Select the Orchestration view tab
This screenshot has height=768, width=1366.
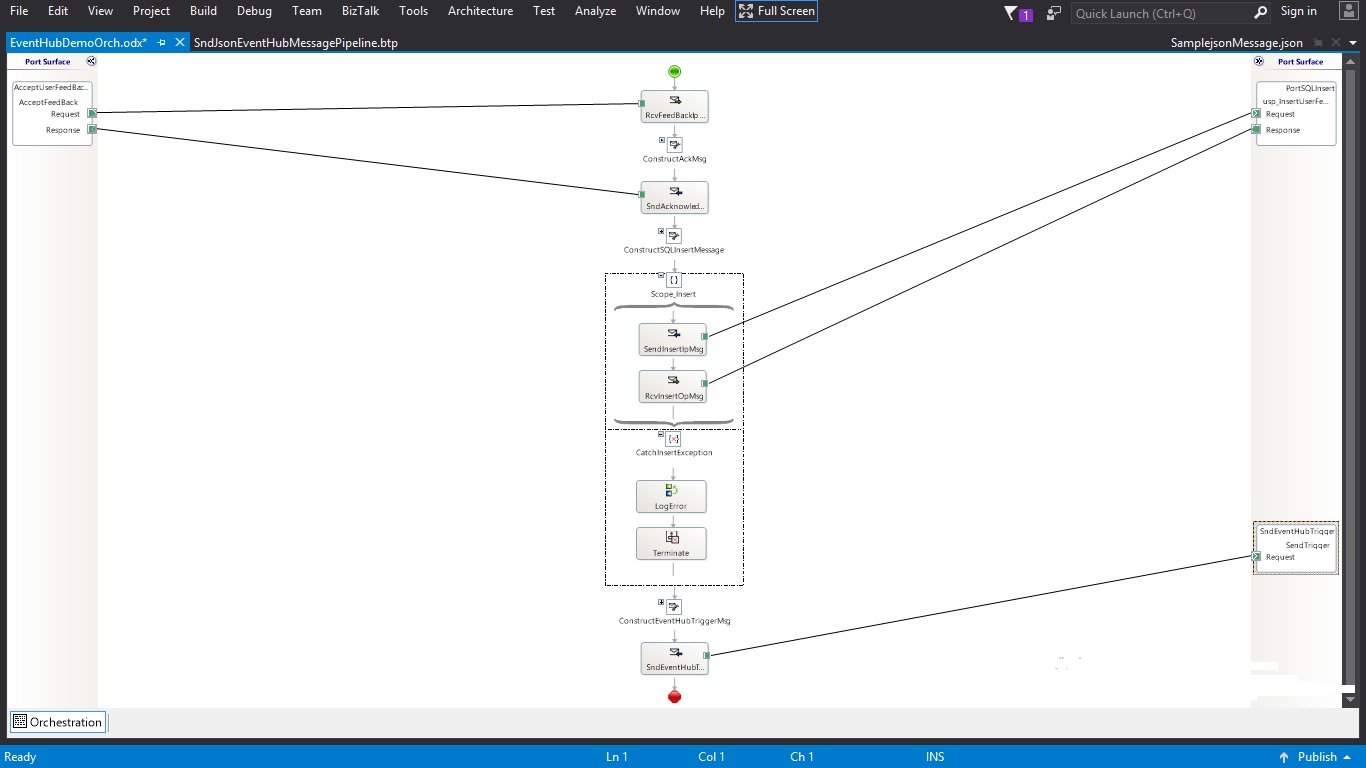pos(57,722)
